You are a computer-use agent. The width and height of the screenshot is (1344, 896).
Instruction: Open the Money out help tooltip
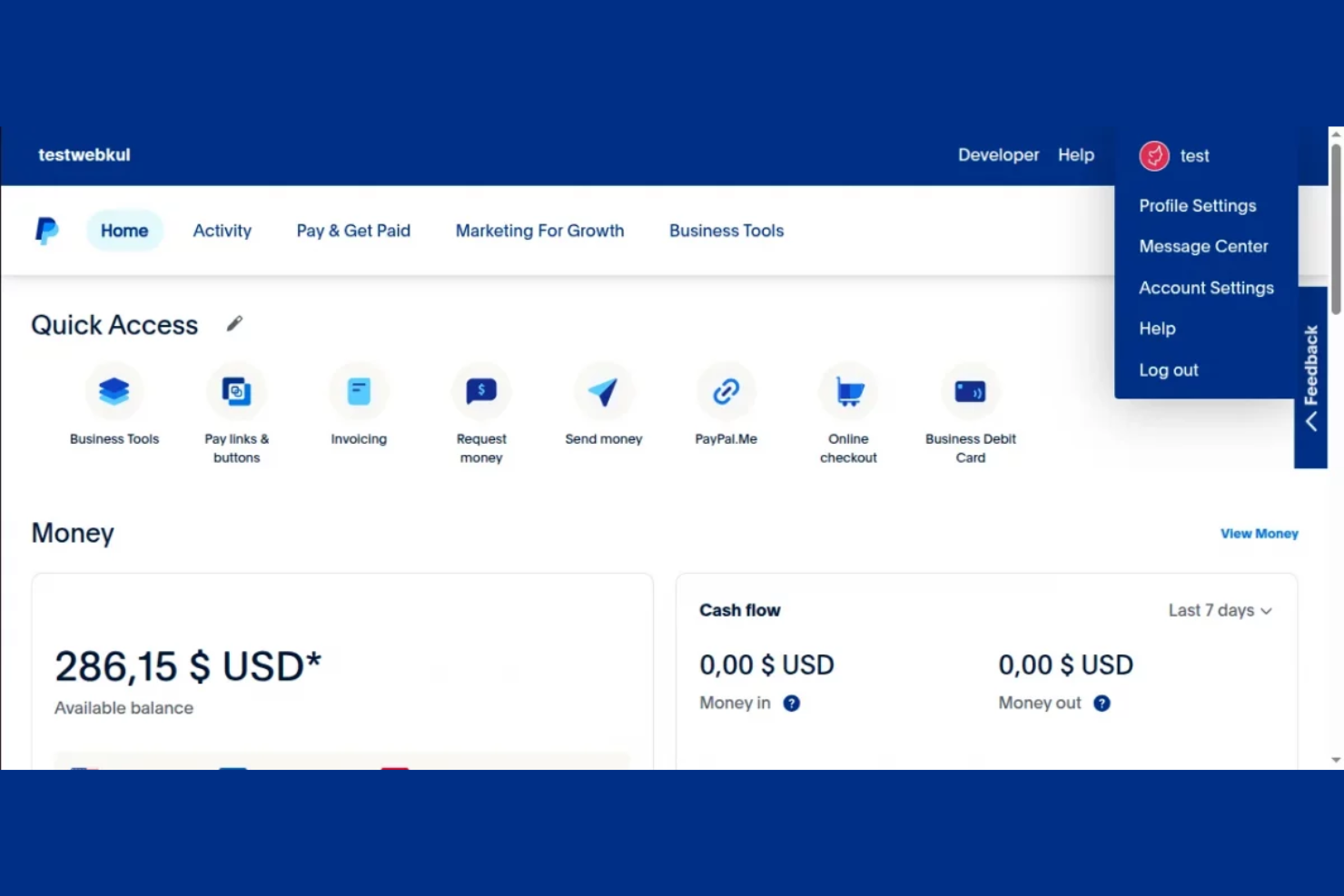coord(1102,703)
